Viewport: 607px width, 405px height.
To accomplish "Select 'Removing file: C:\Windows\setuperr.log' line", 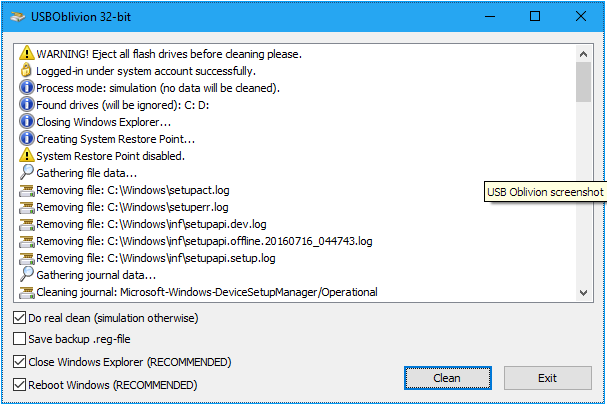I will coord(132,207).
